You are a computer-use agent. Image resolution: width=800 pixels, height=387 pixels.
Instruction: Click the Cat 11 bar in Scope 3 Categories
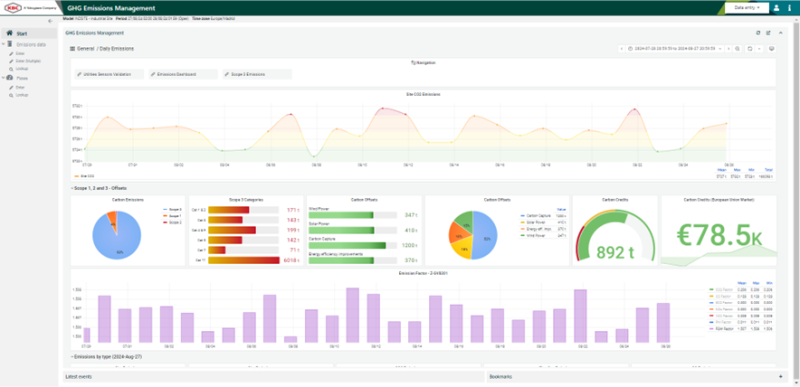coord(244,260)
